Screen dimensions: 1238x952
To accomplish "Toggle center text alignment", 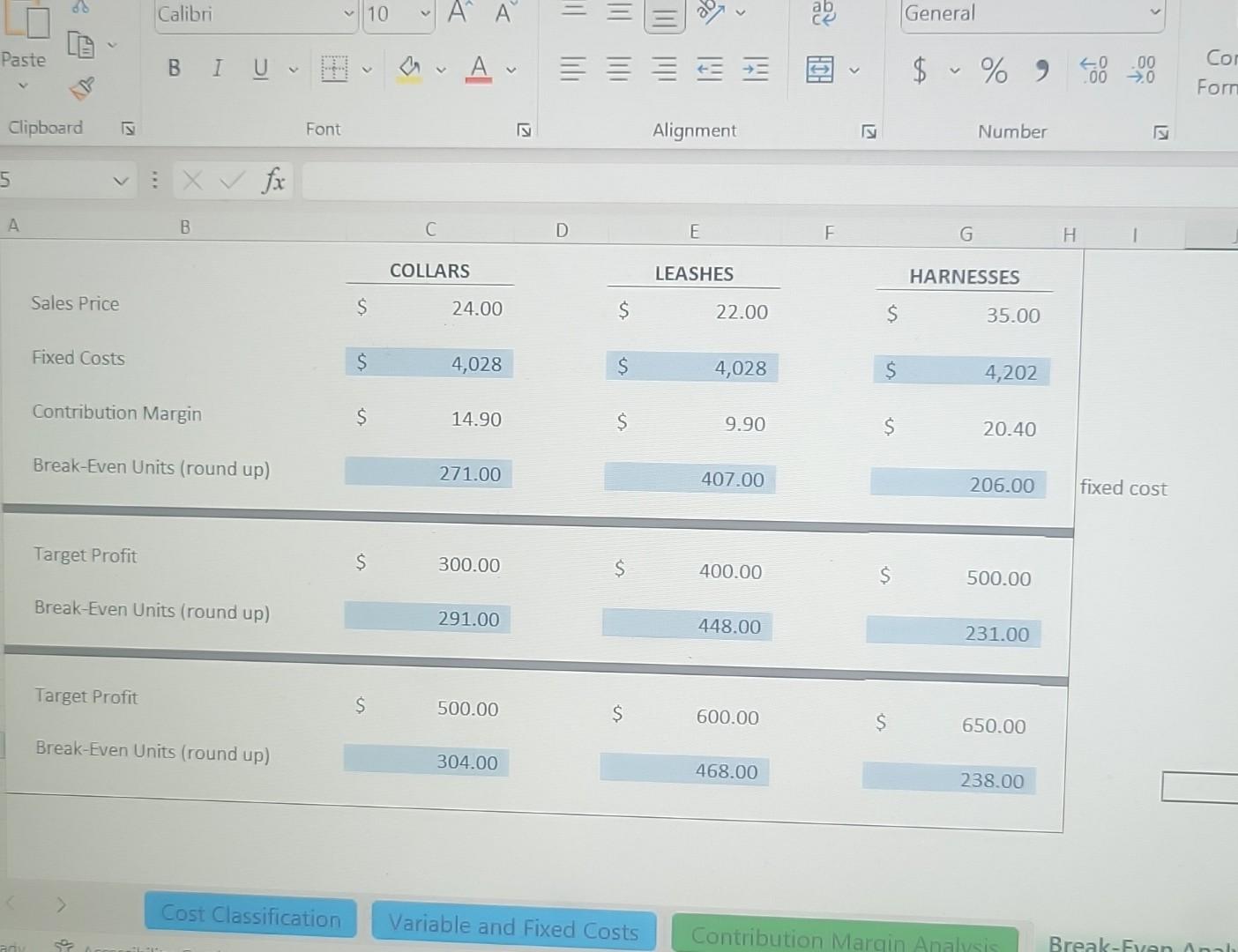I will [x=619, y=70].
